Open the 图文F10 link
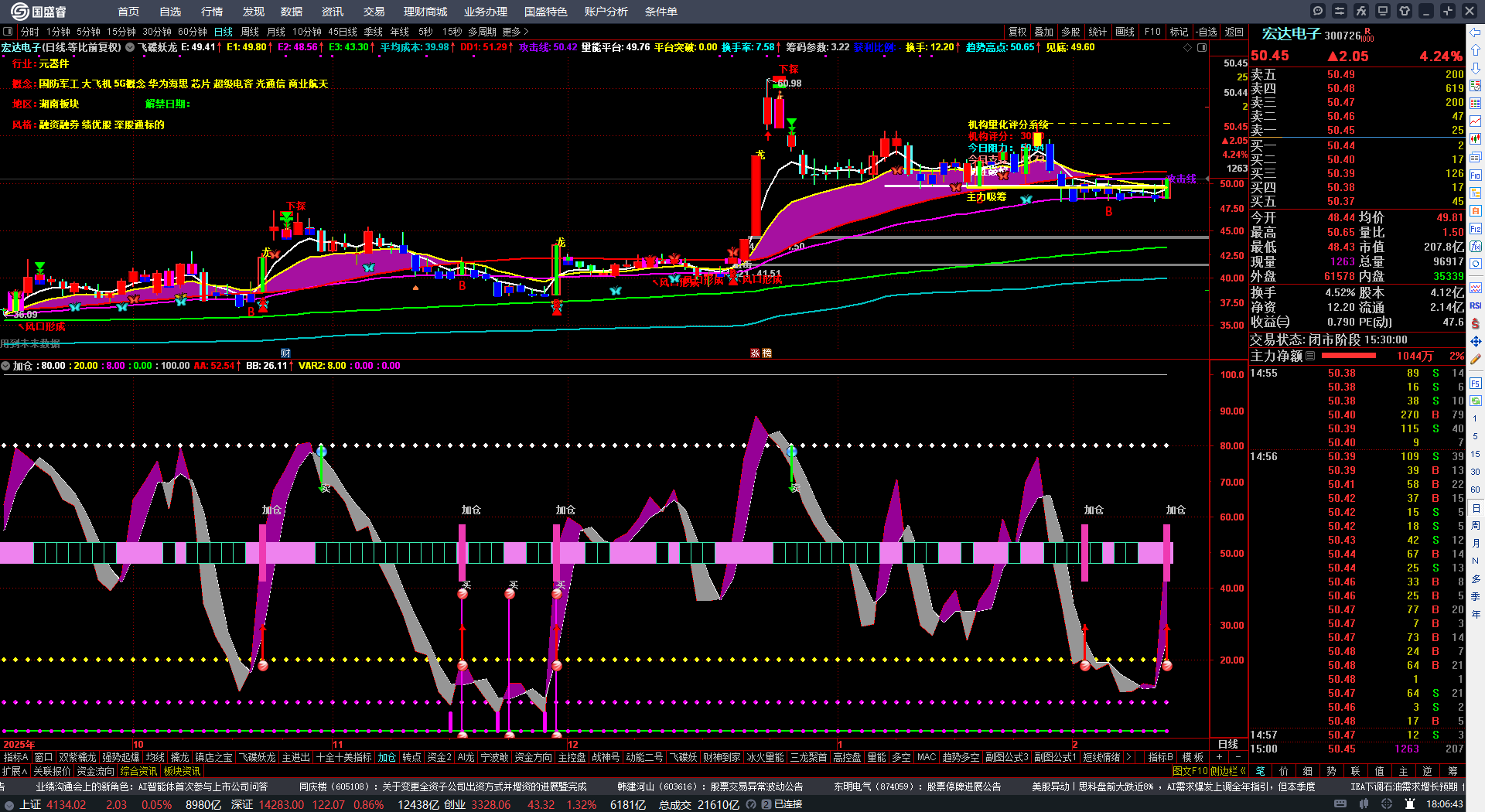 [x=1190, y=771]
